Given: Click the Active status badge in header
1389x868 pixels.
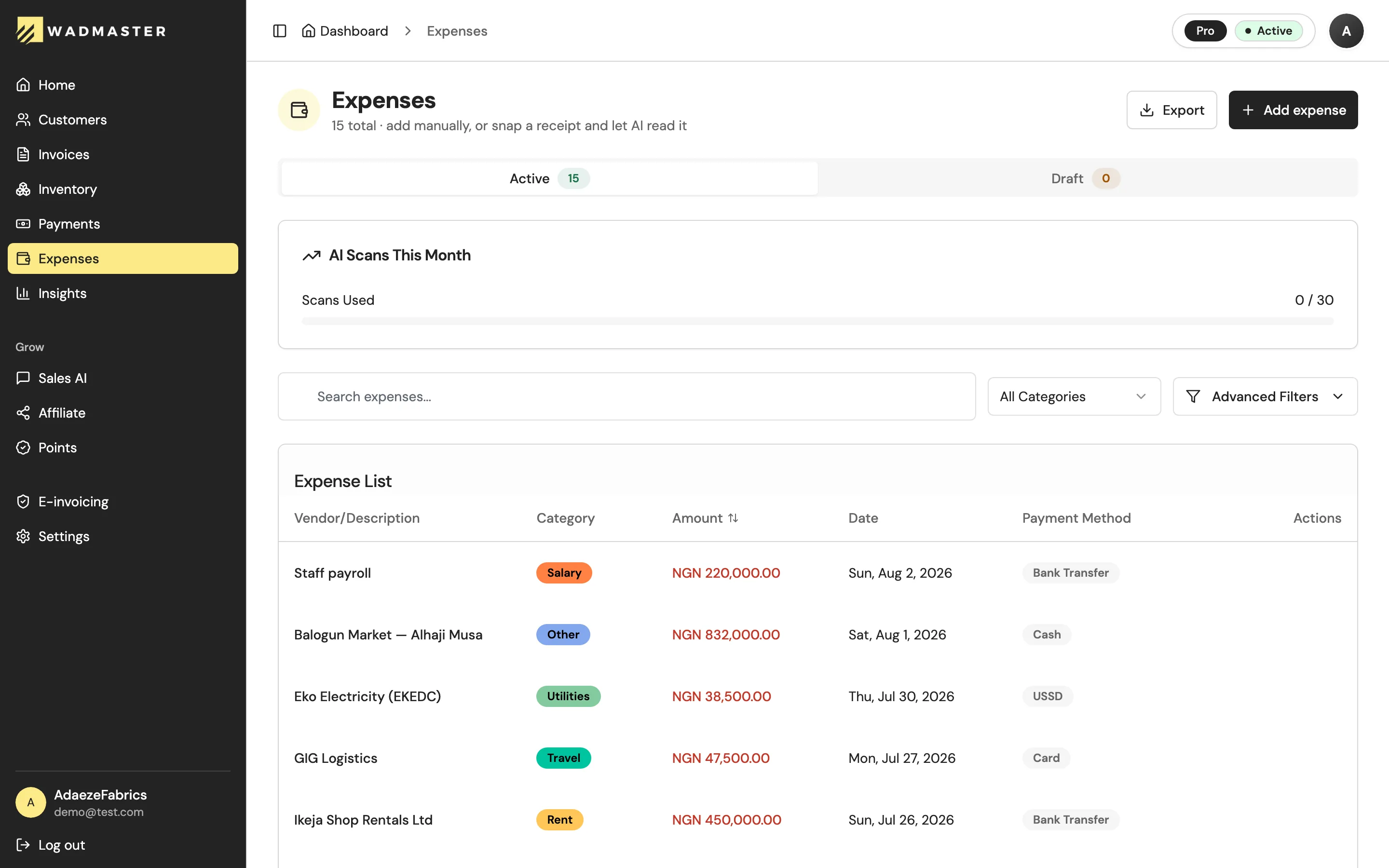Looking at the screenshot, I should pos(1268,31).
